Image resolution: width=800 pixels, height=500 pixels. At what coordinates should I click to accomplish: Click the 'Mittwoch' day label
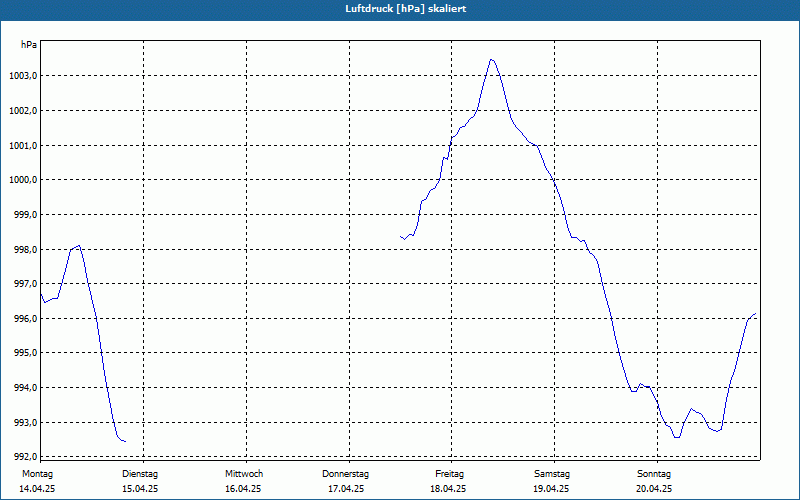244,474
